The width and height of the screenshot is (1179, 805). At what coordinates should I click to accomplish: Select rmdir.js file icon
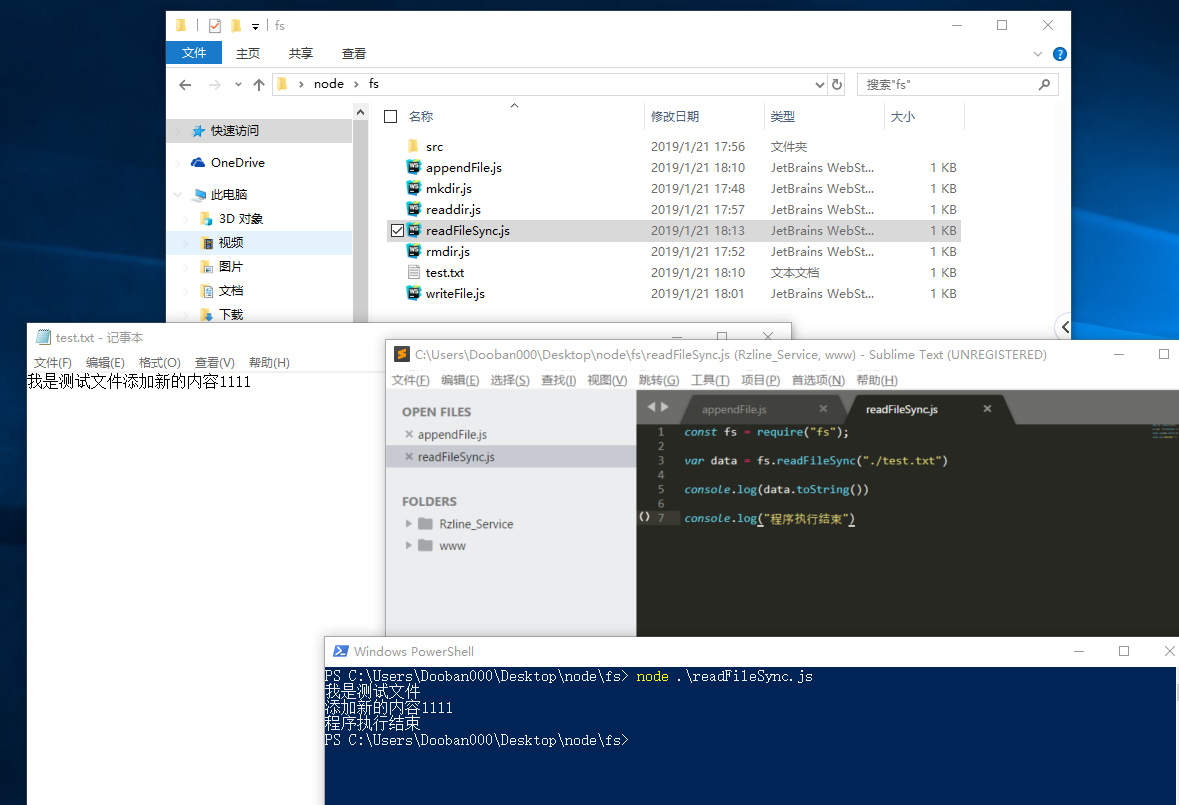click(414, 251)
